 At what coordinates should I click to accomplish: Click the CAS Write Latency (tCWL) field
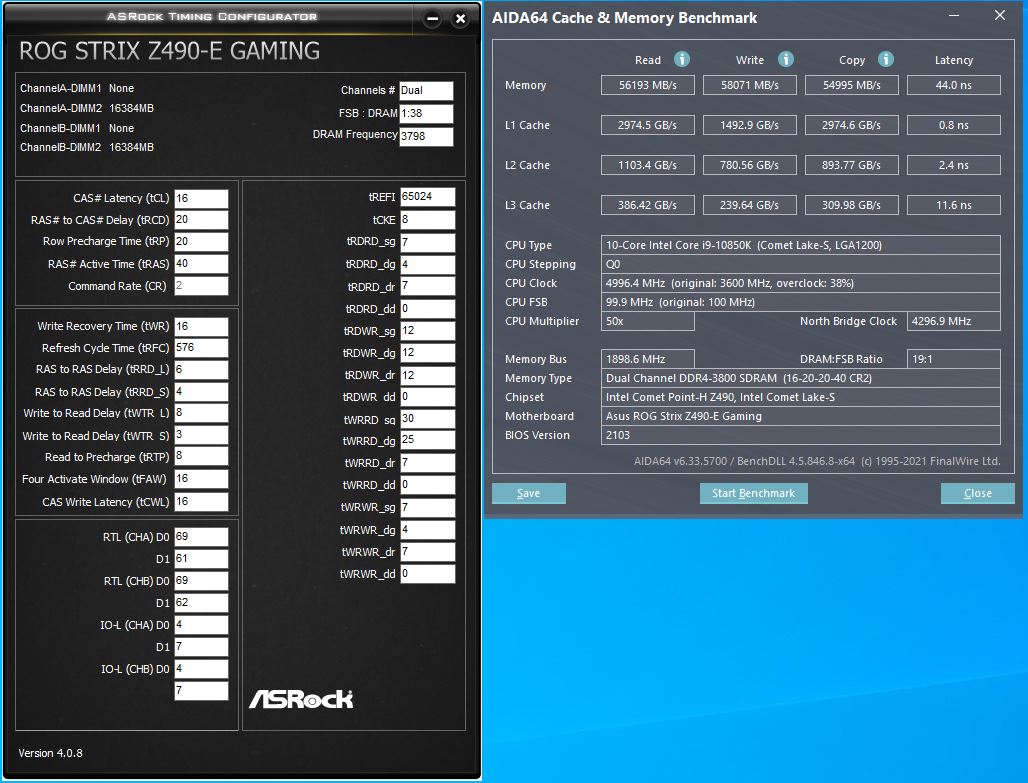201,502
